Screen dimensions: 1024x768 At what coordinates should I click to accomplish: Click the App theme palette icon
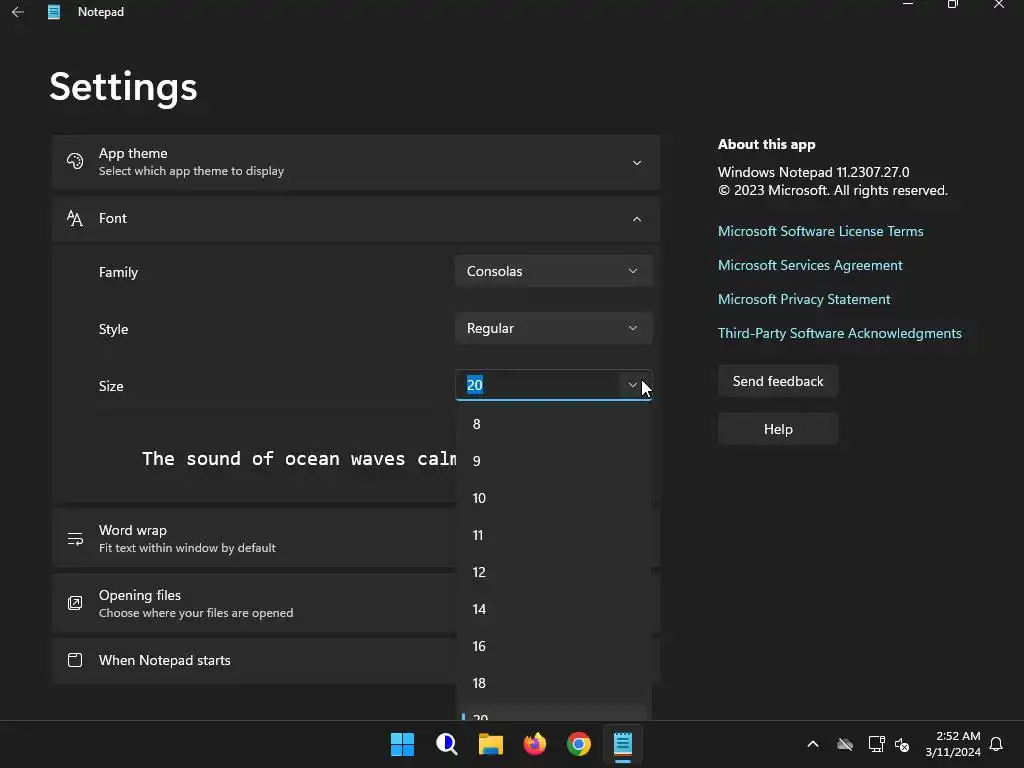[x=75, y=162]
